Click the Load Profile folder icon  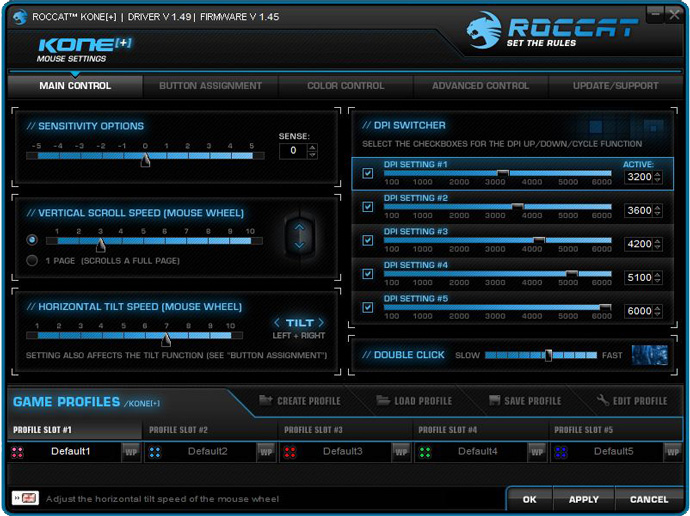[x=383, y=400]
